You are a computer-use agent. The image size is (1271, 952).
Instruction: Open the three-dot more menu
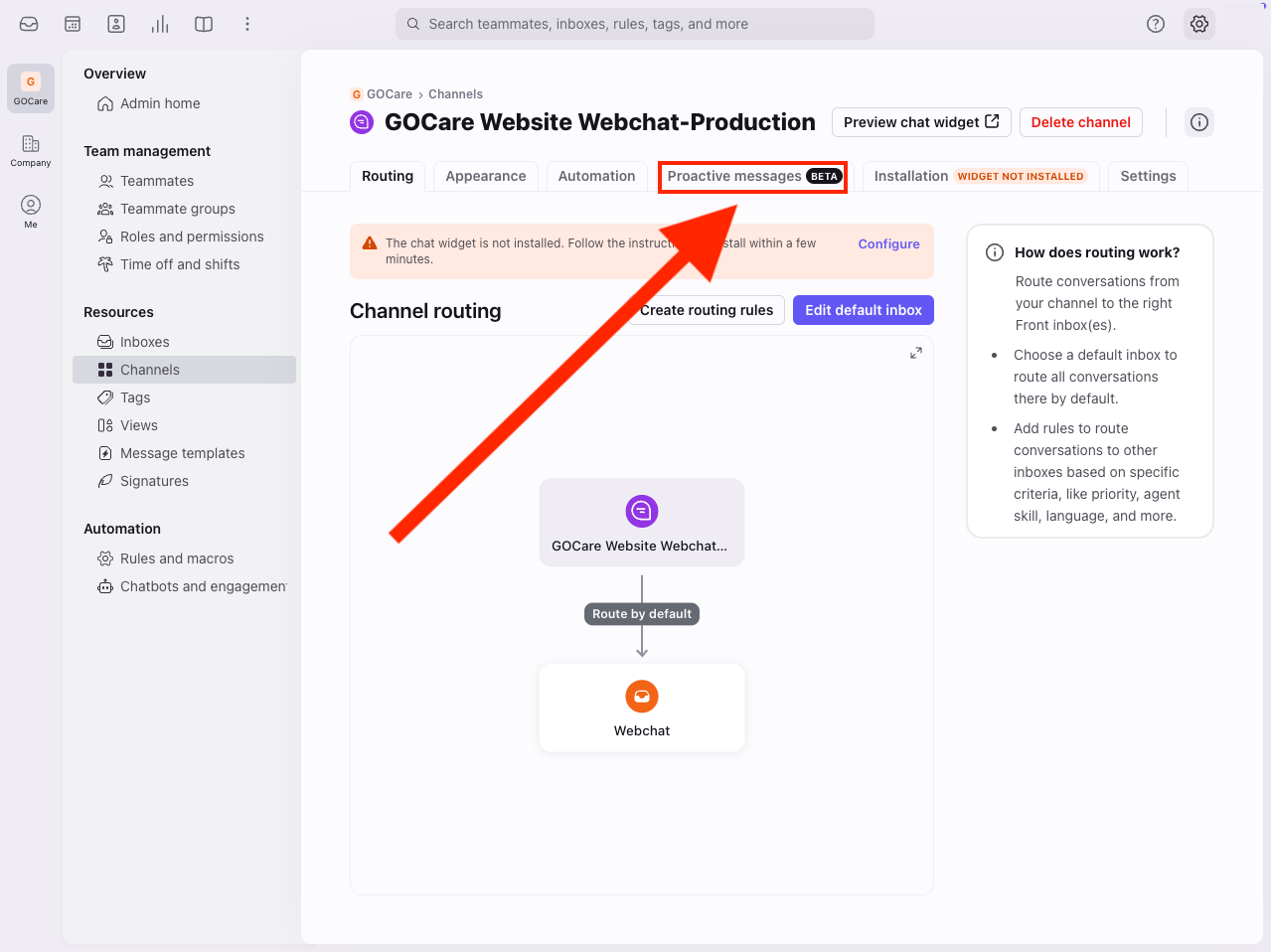pos(247,24)
